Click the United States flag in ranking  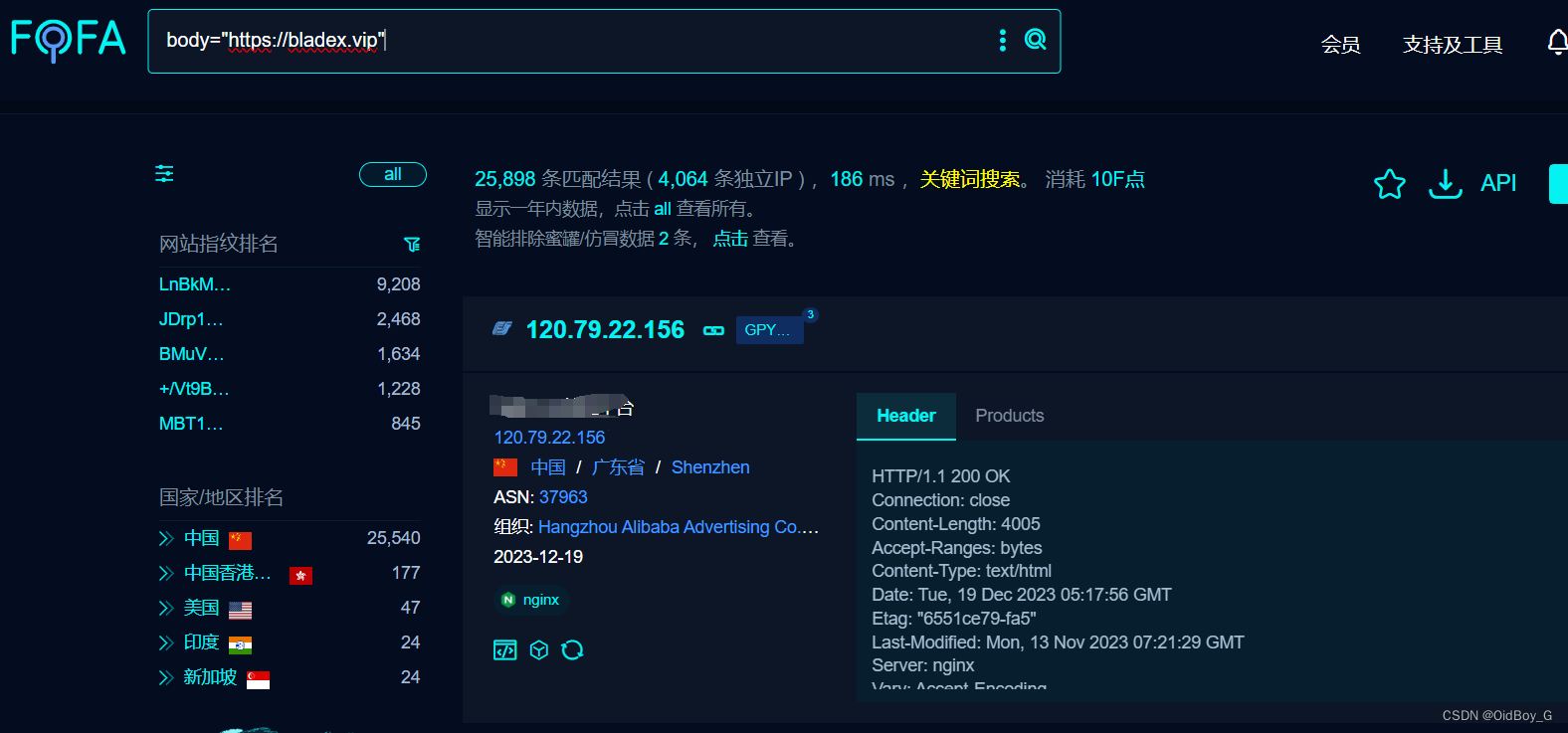pyautogui.click(x=240, y=610)
